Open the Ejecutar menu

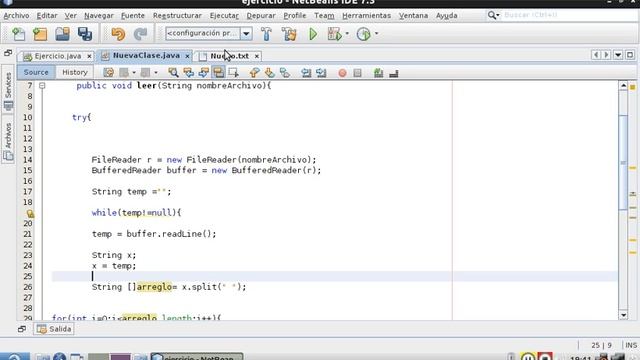point(224,16)
